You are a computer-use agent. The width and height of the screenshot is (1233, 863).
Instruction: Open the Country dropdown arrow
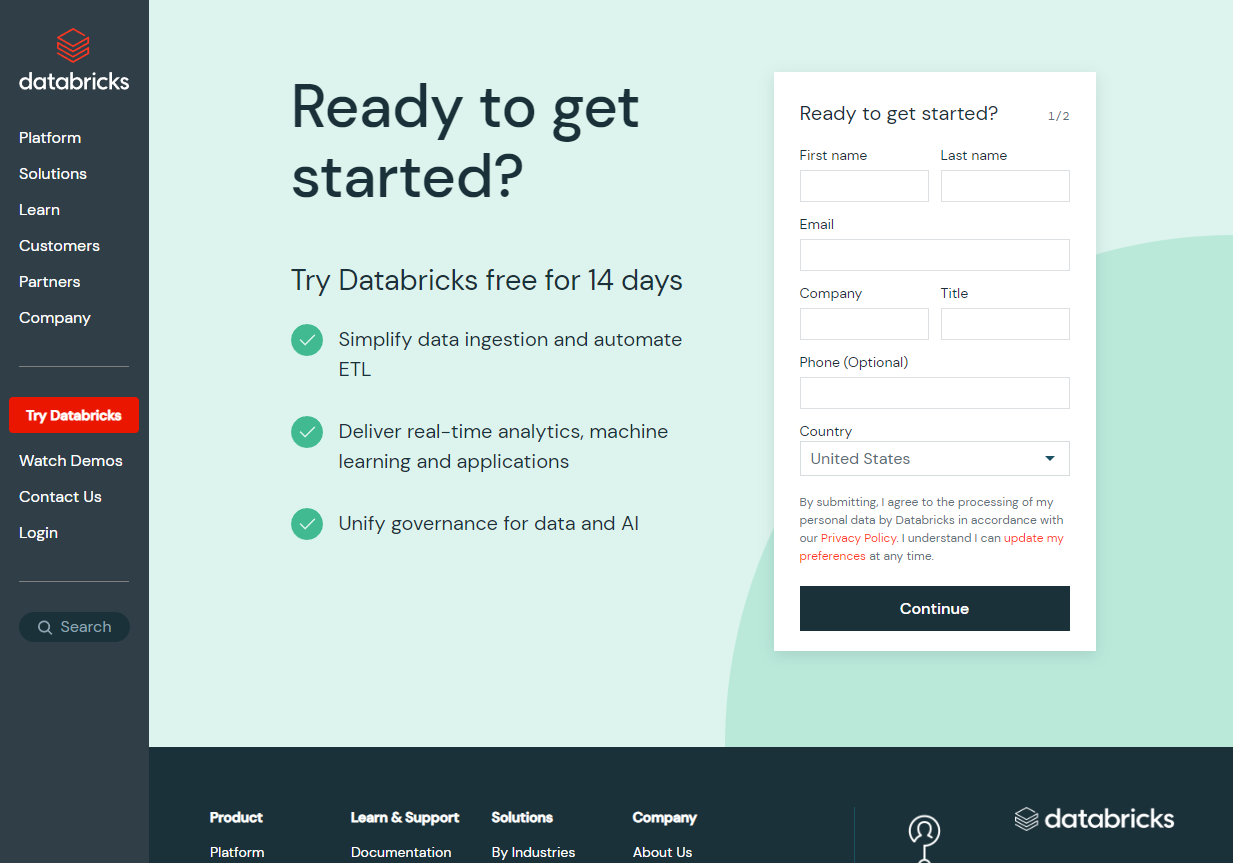coord(1050,459)
